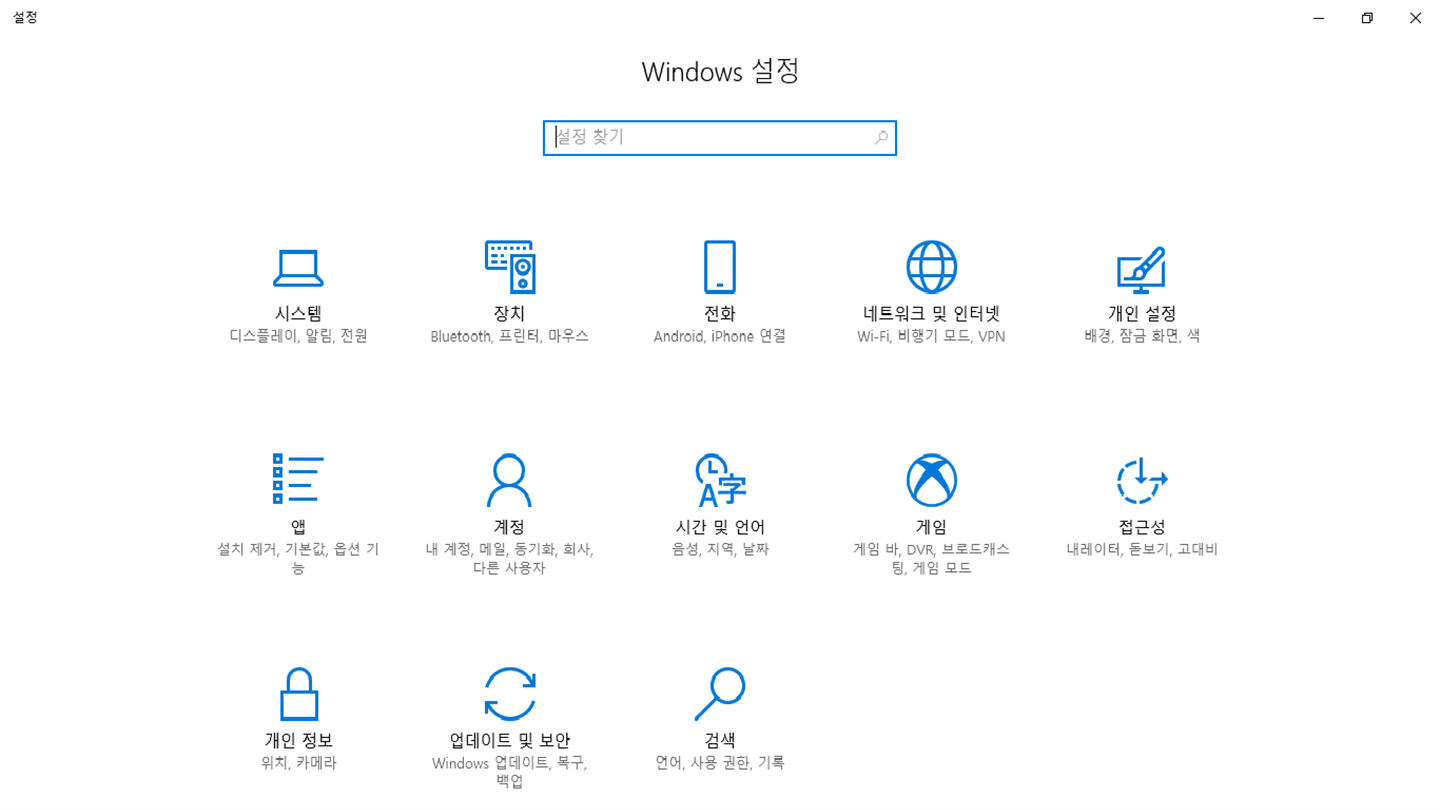Click the 'Android, iPhone 연결' description
This screenshot has height=810, width=1440.
(720, 336)
